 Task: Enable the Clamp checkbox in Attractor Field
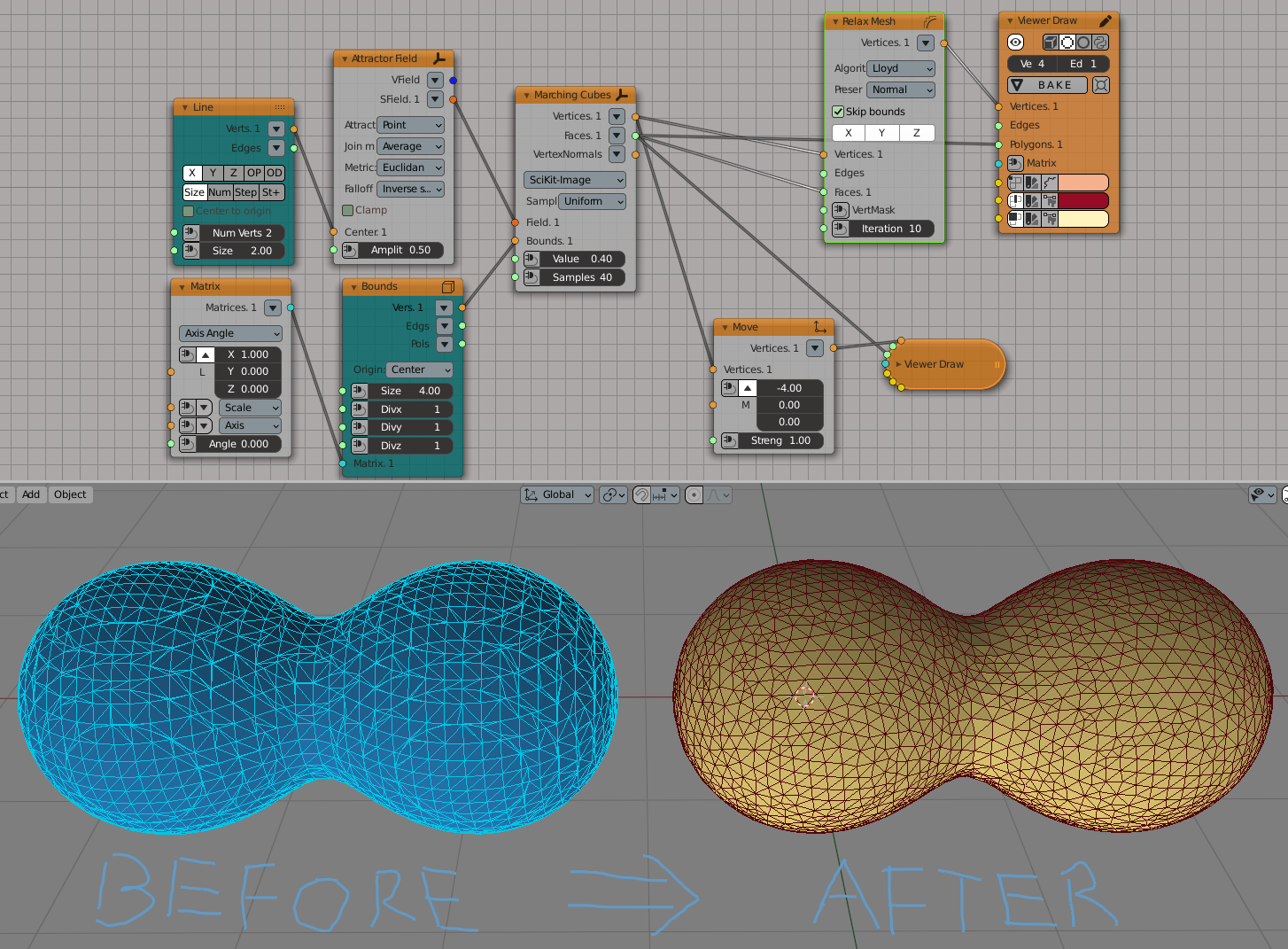348,210
